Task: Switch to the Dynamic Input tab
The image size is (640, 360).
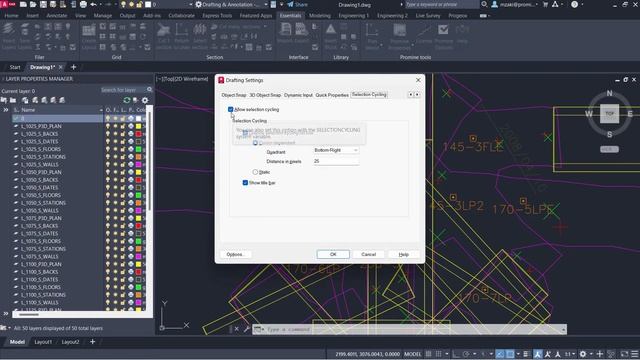Action: coord(298,95)
